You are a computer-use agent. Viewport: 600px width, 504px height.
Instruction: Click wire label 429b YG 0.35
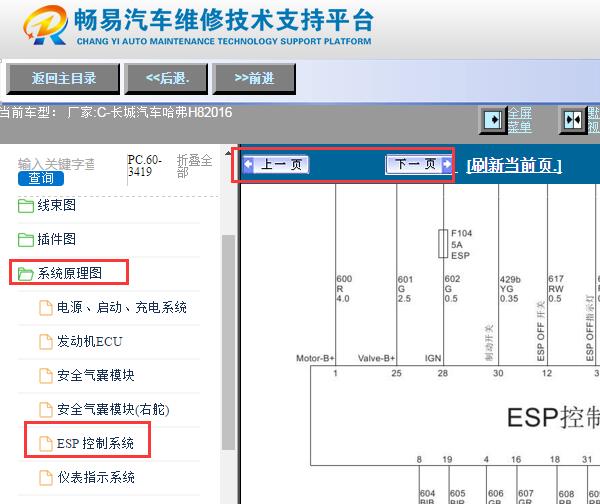pyautogui.click(x=510, y=289)
